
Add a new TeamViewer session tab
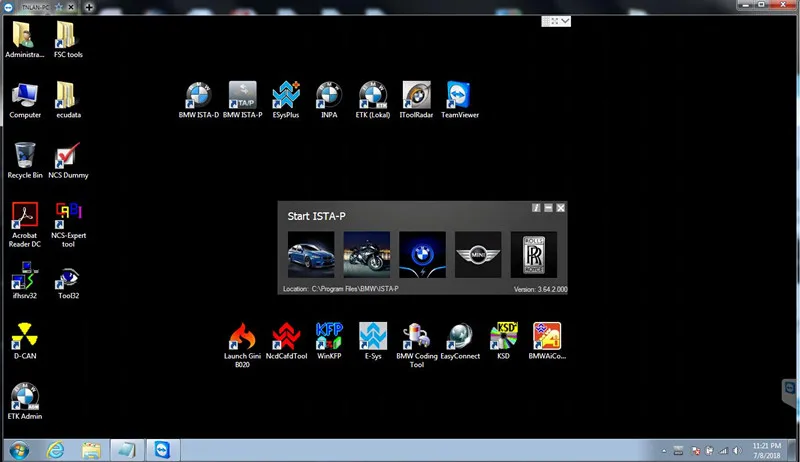click(89, 7)
